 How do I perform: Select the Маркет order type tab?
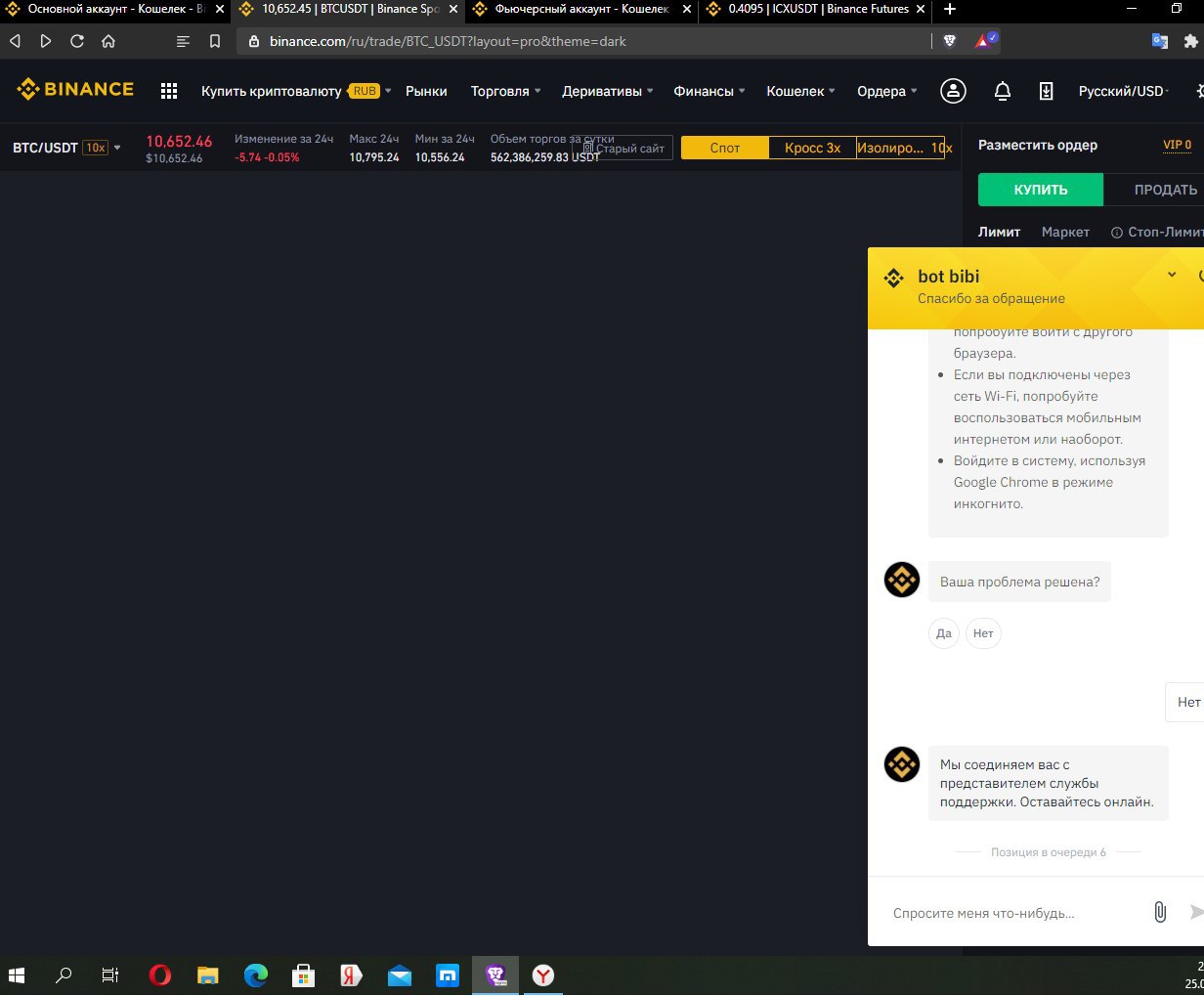tap(1065, 232)
